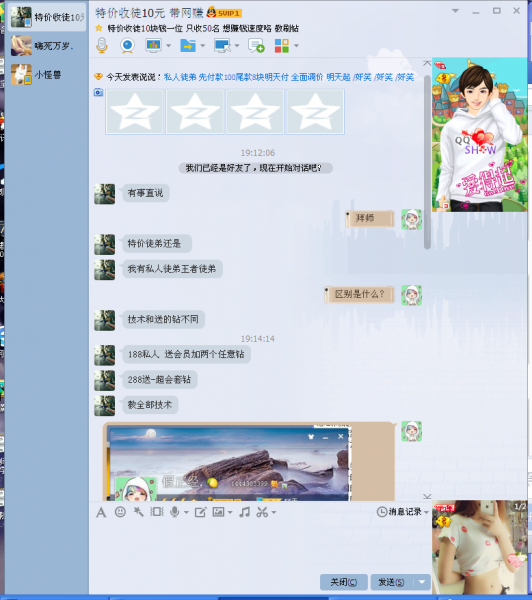Open the message history 消息记录 dropdown

[x=402, y=512]
